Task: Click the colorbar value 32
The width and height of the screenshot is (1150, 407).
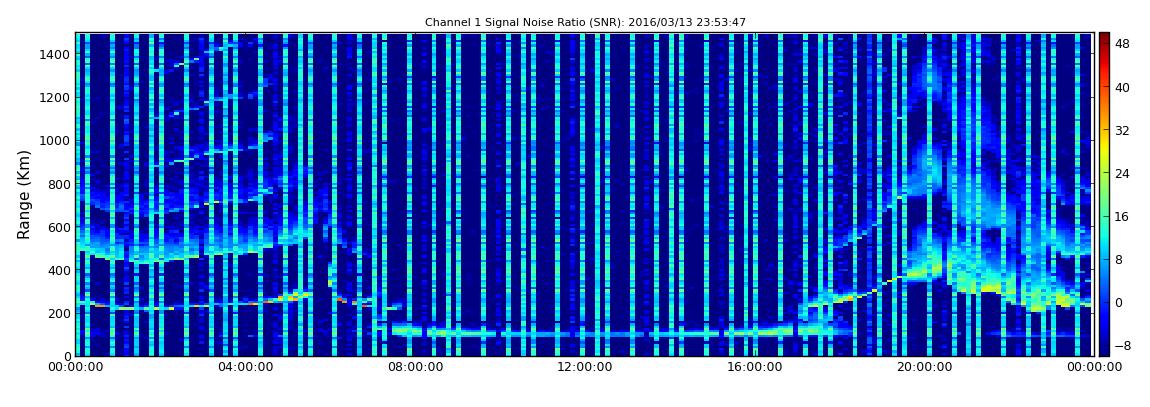Action: [1122, 131]
